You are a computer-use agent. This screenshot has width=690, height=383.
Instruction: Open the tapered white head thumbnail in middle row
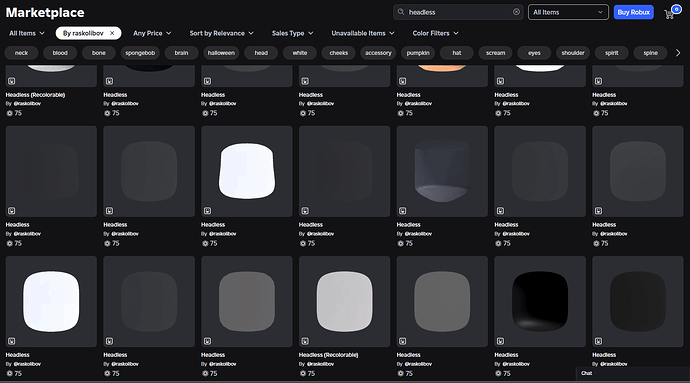247,171
